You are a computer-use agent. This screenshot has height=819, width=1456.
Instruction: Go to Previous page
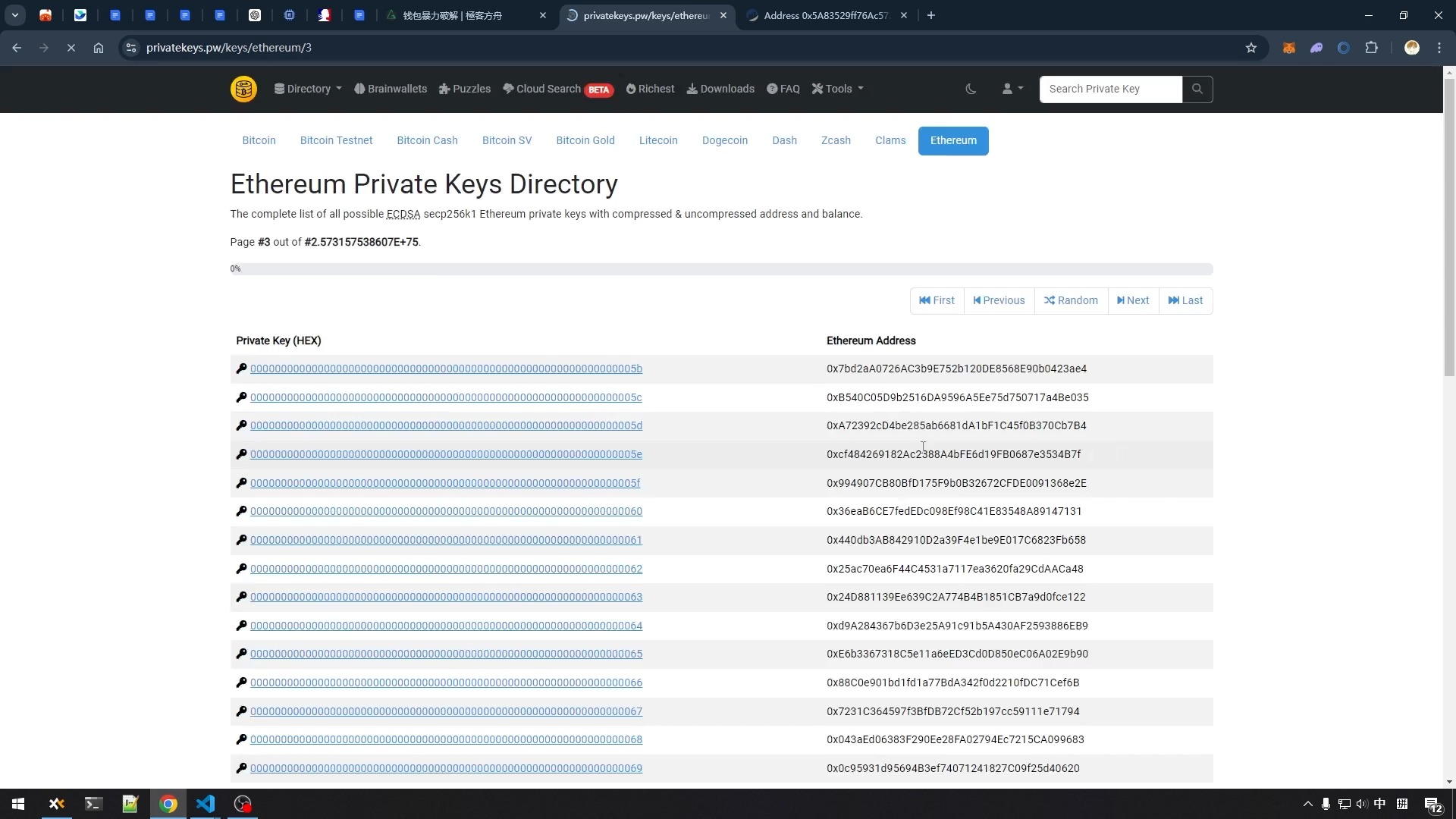click(x=999, y=301)
